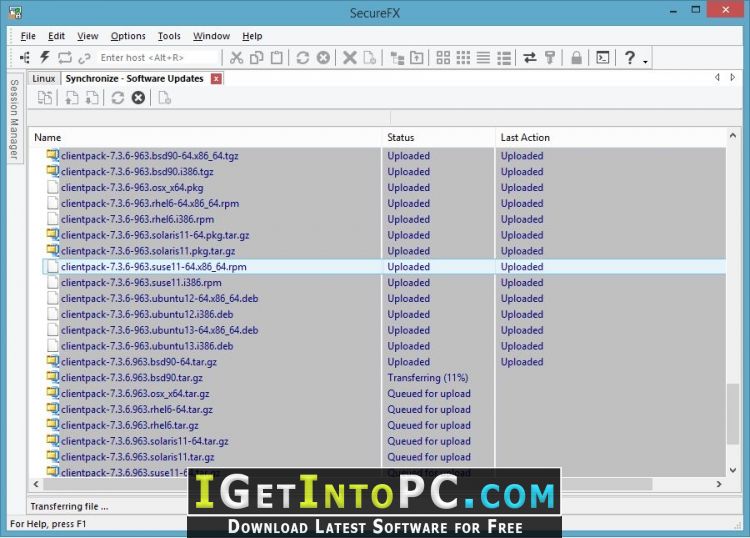
Task: Click the horizontal scrollbar right arrow
Action: click(719, 484)
